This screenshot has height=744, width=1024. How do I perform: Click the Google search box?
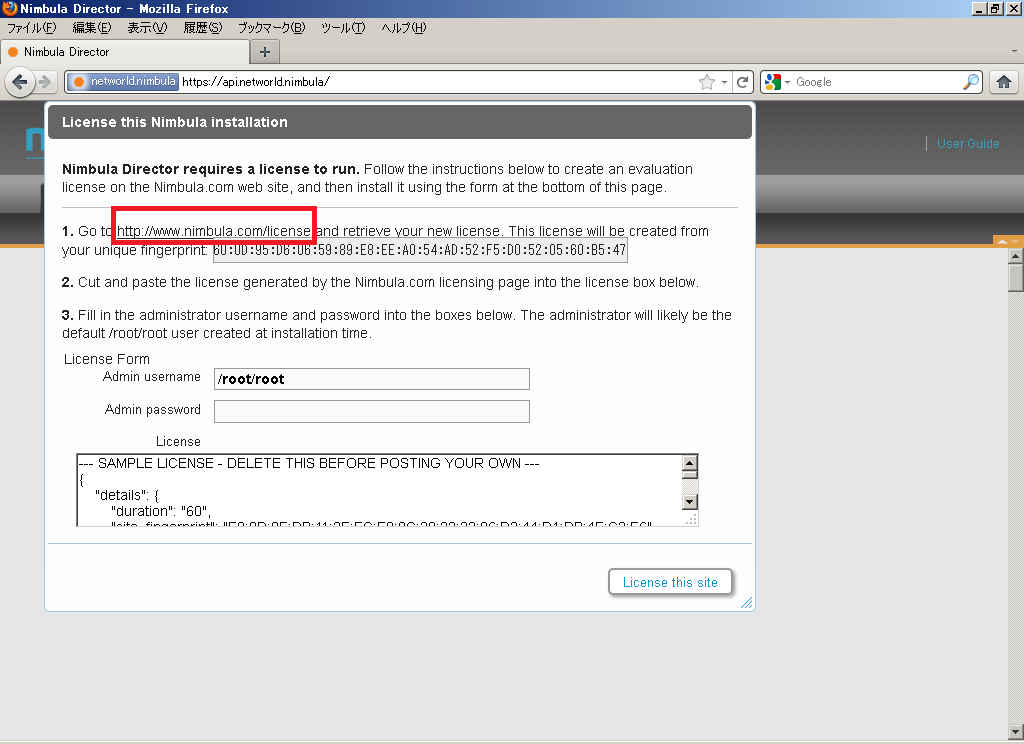tap(877, 82)
